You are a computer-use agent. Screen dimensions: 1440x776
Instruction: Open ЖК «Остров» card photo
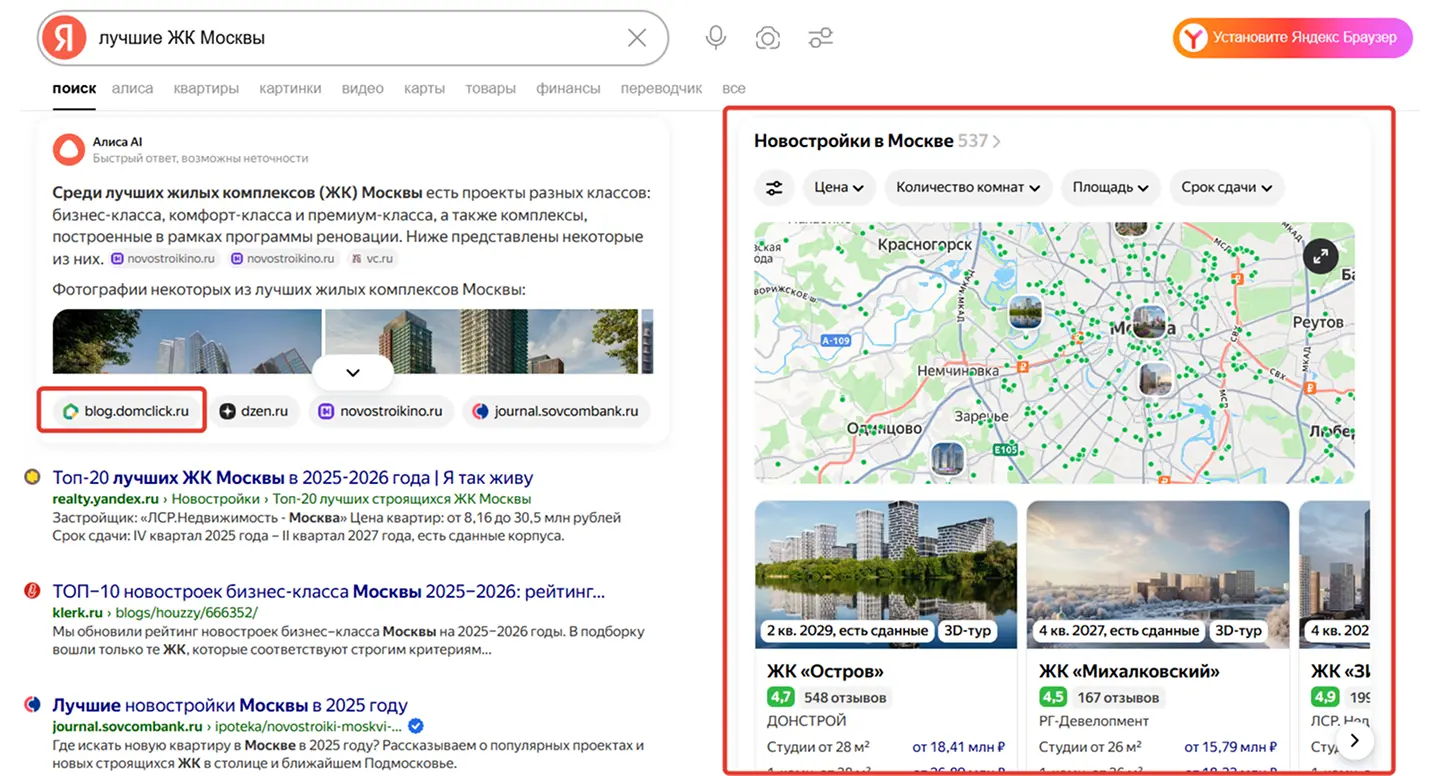(x=886, y=574)
